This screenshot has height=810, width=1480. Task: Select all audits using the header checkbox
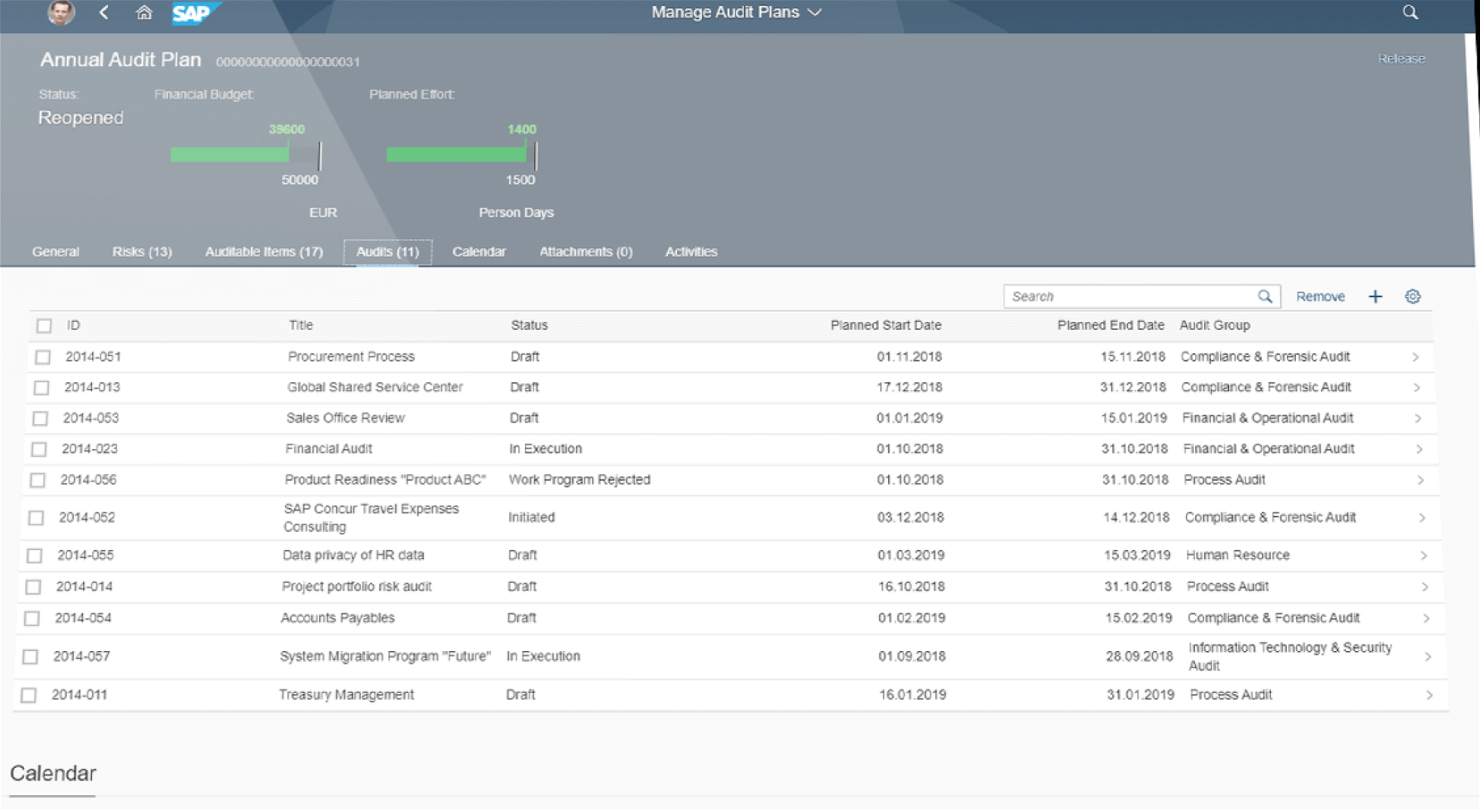(x=42, y=325)
